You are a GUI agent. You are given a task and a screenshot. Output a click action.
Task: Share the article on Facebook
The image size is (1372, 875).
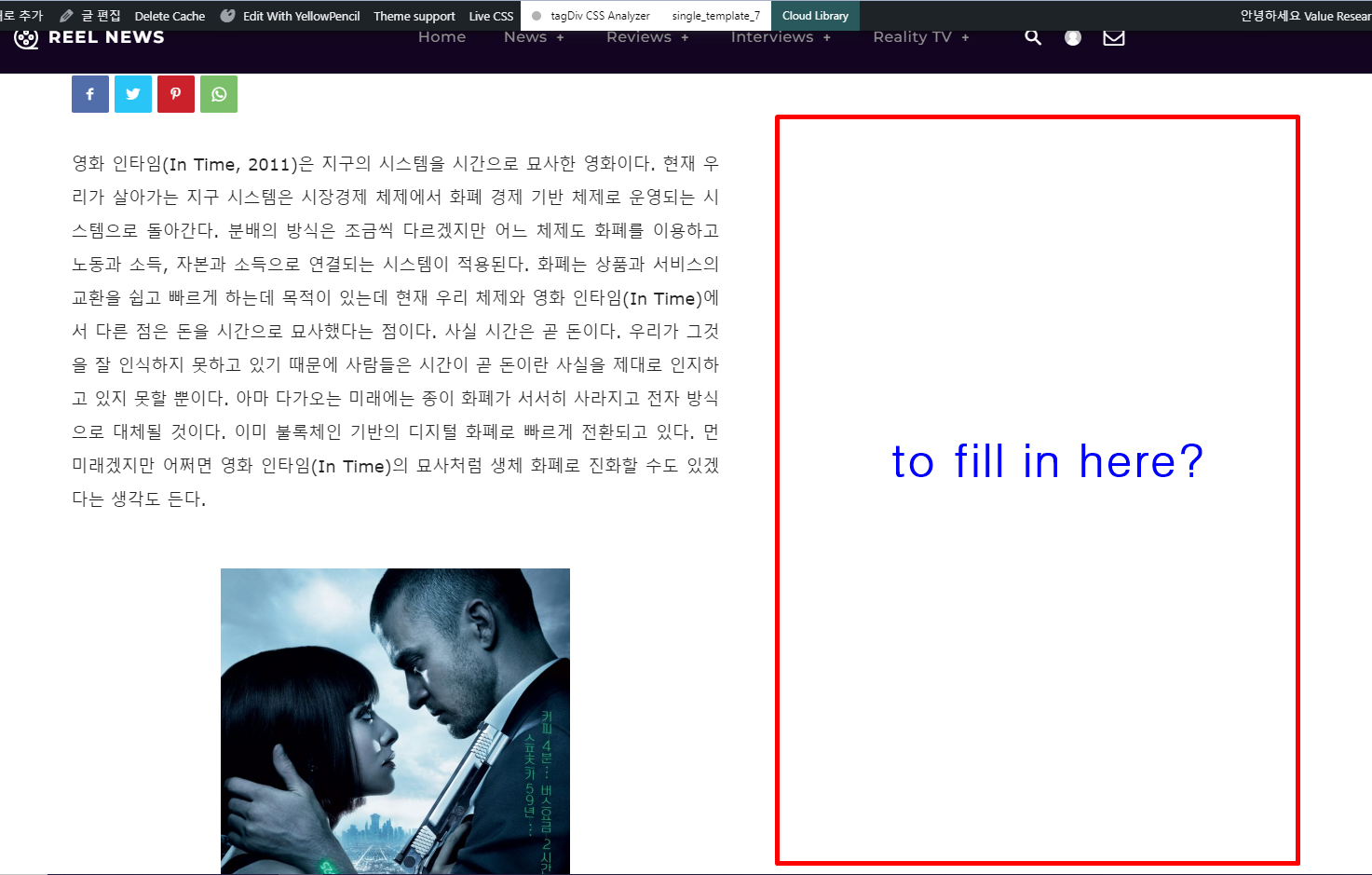[x=90, y=94]
